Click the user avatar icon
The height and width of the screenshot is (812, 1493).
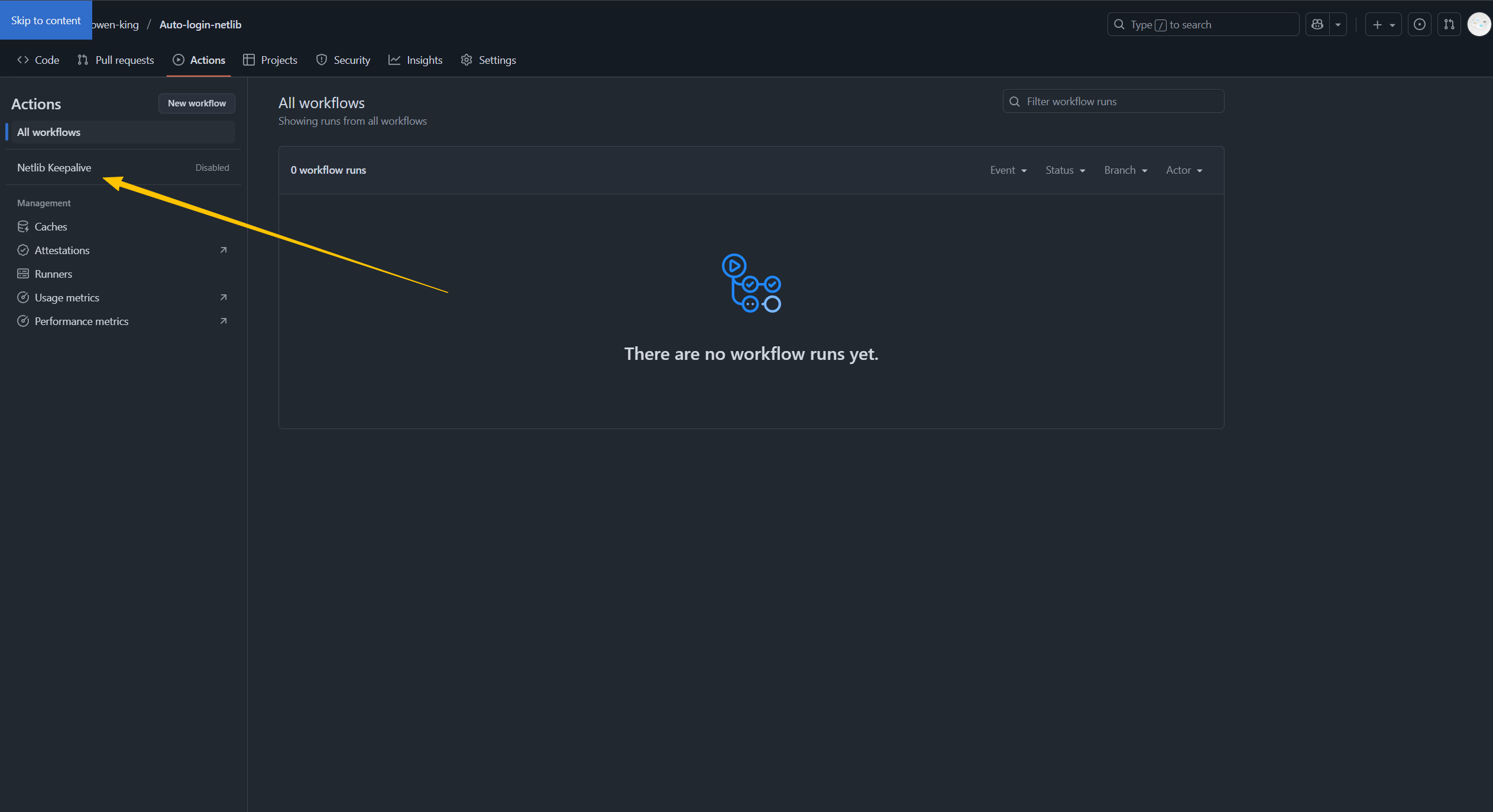(x=1479, y=25)
